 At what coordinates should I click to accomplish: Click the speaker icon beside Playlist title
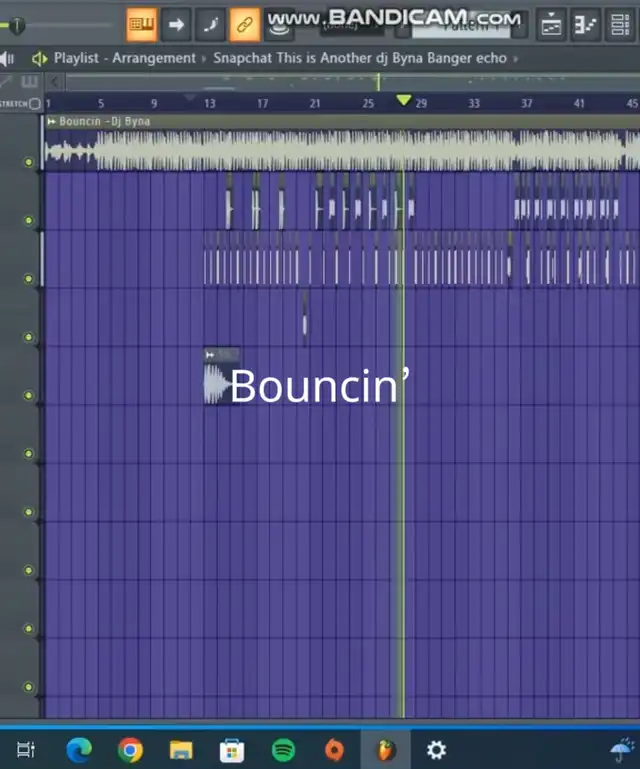40,59
